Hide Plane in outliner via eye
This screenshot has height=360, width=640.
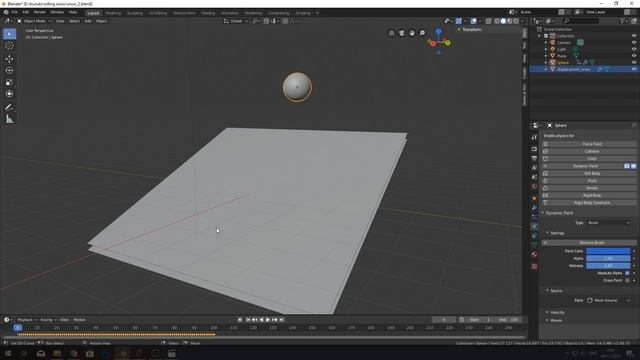[x=634, y=56]
